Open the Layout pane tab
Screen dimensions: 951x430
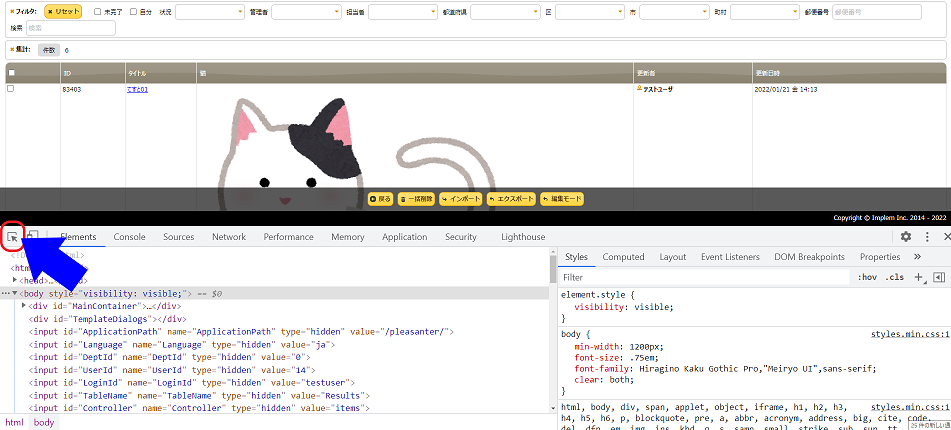click(673, 257)
